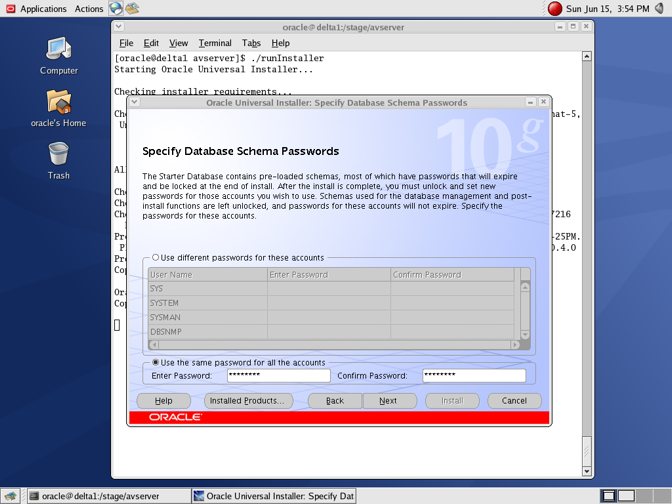672x504 pixels.
Task: Open the Actions menu
Action: click(x=89, y=9)
